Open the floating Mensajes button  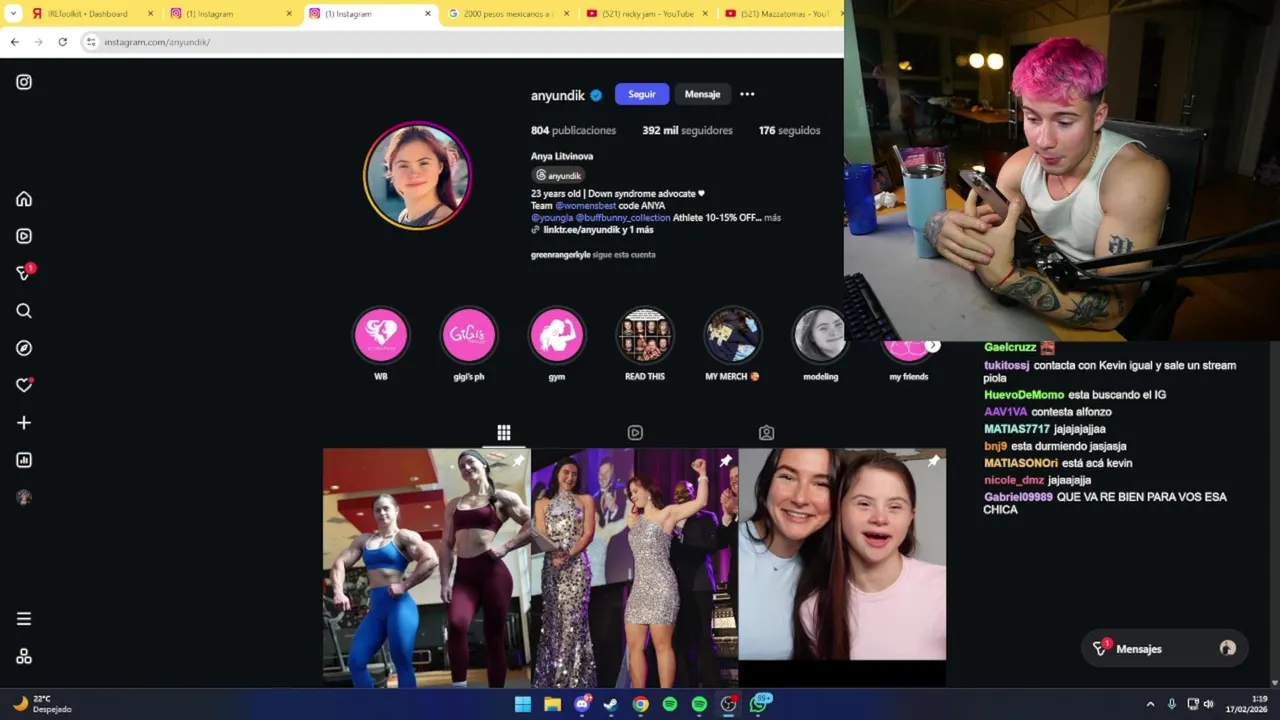pos(1166,649)
